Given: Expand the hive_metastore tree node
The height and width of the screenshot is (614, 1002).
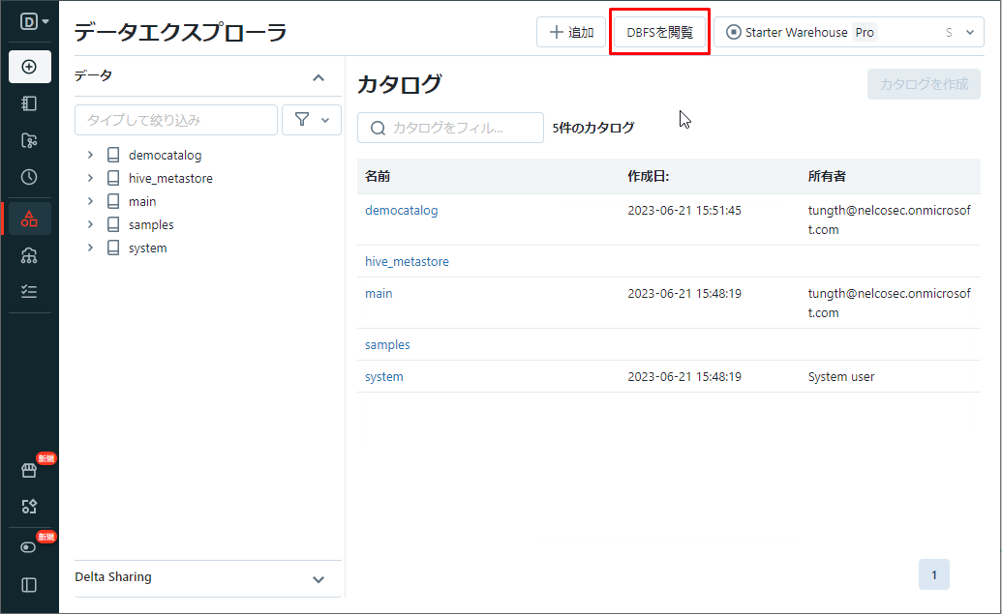Looking at the screenshot, I should (90, 178).
